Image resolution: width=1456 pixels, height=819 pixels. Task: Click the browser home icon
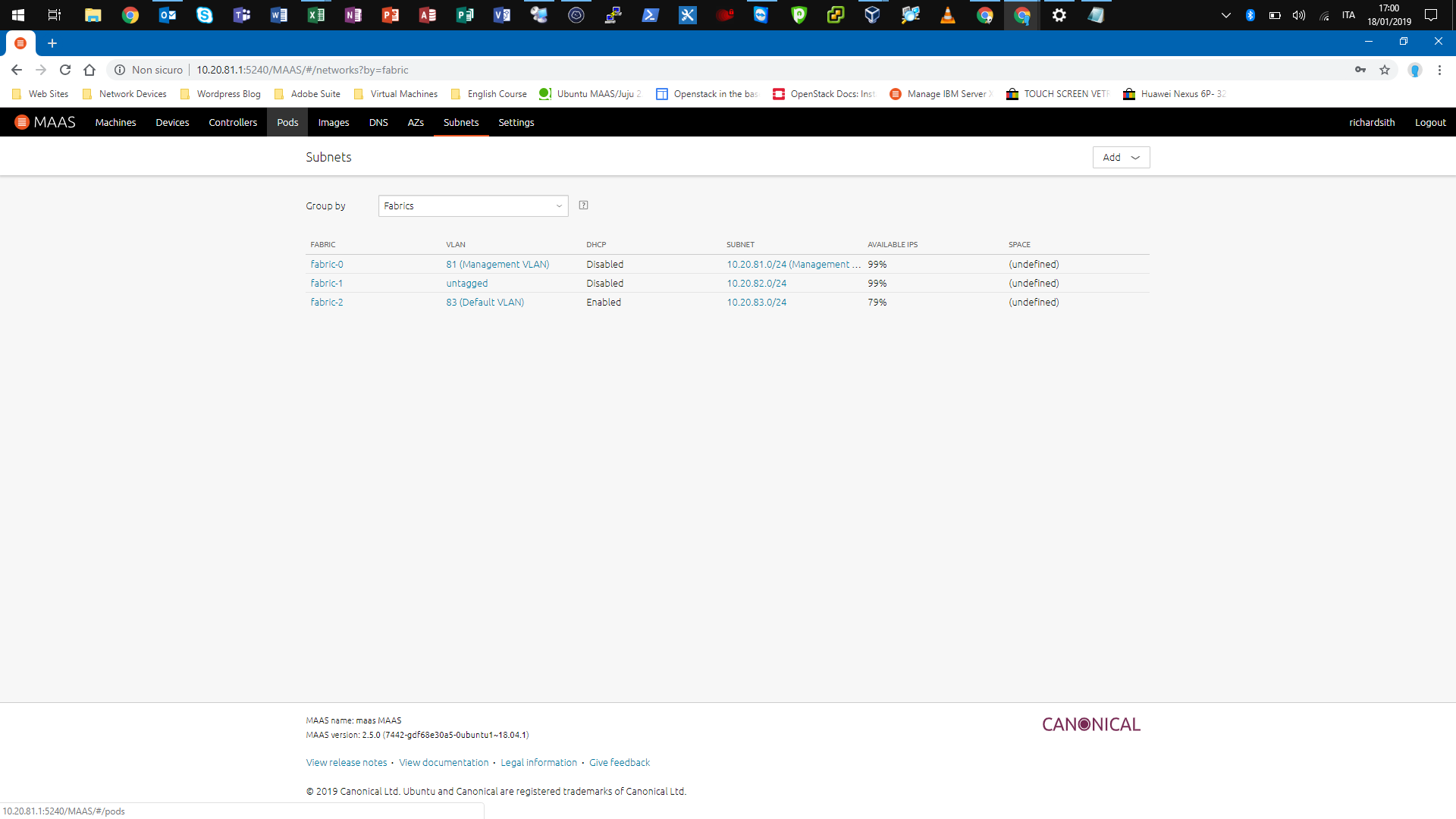[89, 70]
